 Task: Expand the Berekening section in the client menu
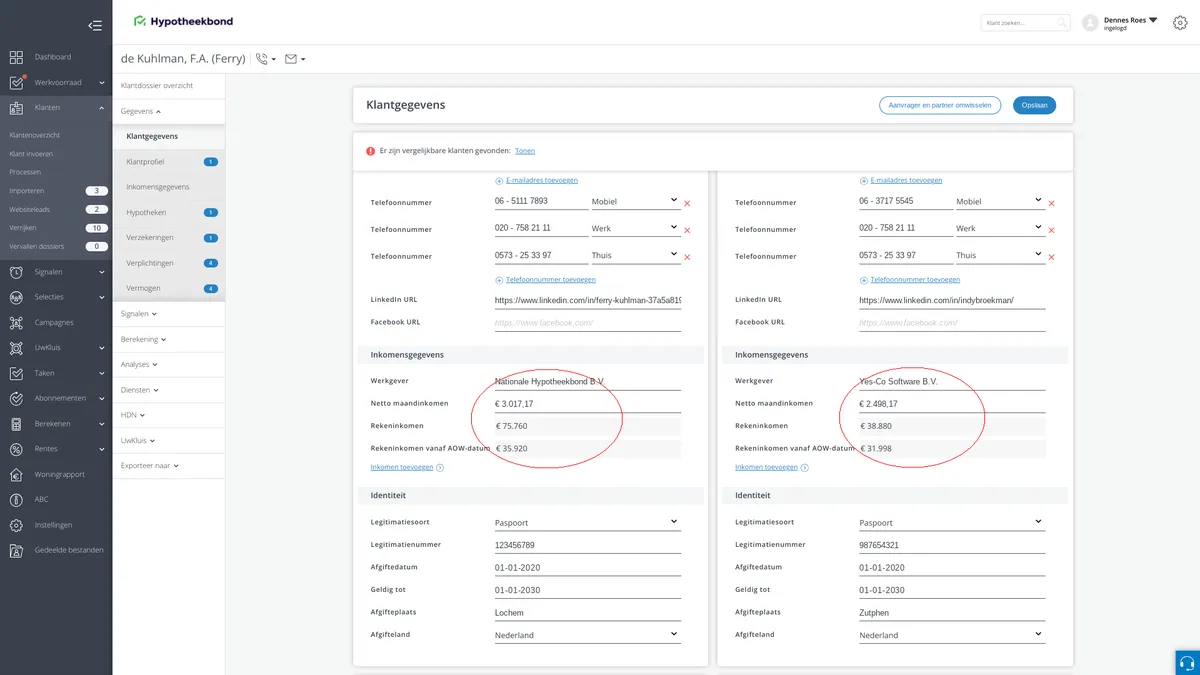coord(143,339)
